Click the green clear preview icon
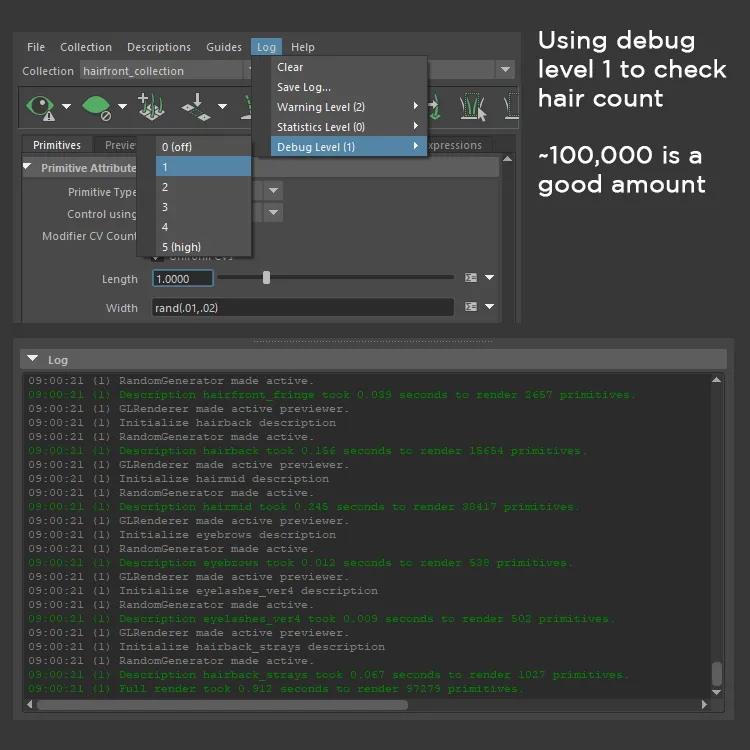The width and height of the screenshot is (750, 750). [x=96, y=107]
